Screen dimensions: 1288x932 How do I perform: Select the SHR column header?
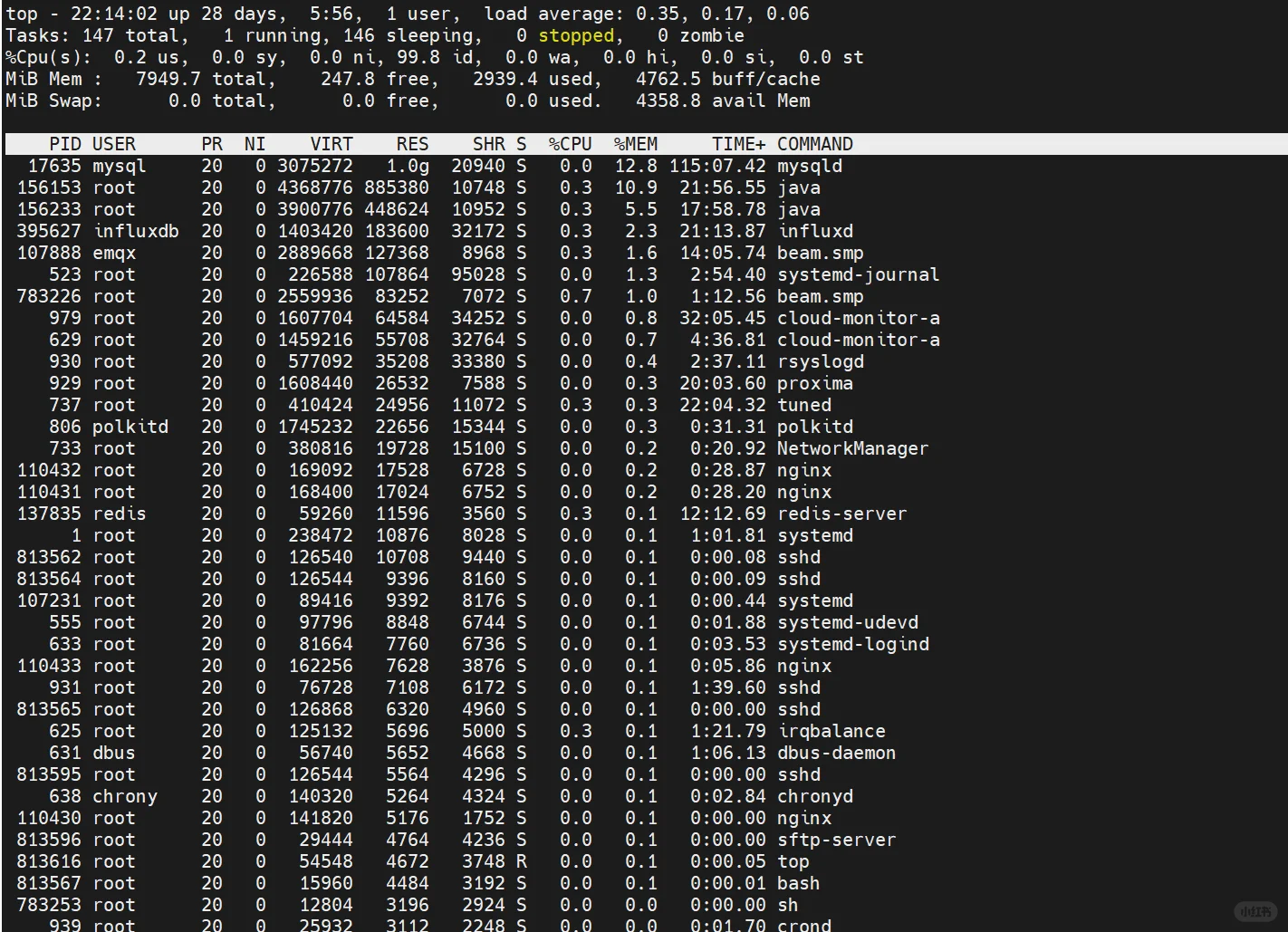click(489, 144)
